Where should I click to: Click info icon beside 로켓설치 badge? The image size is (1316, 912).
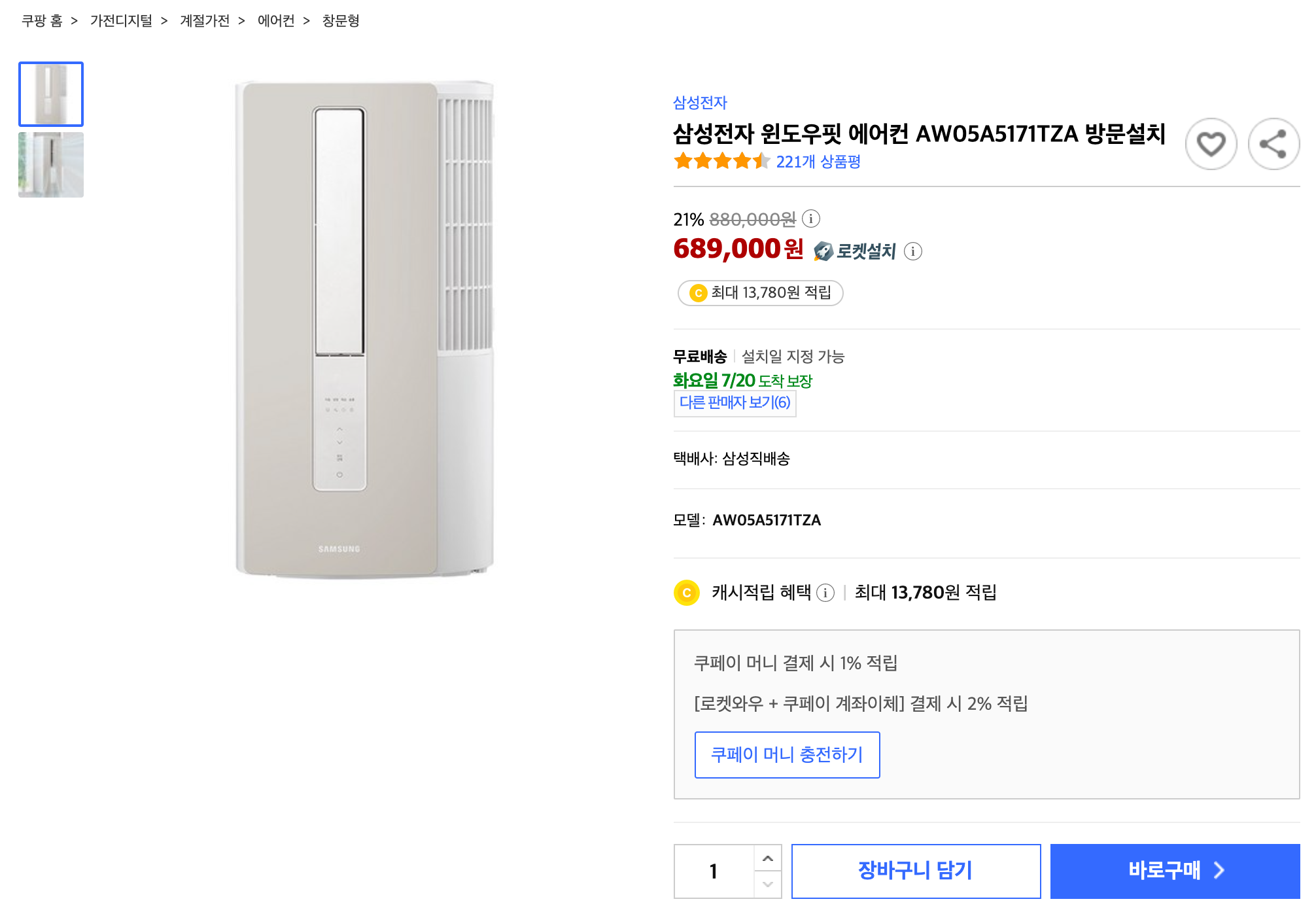913,251
